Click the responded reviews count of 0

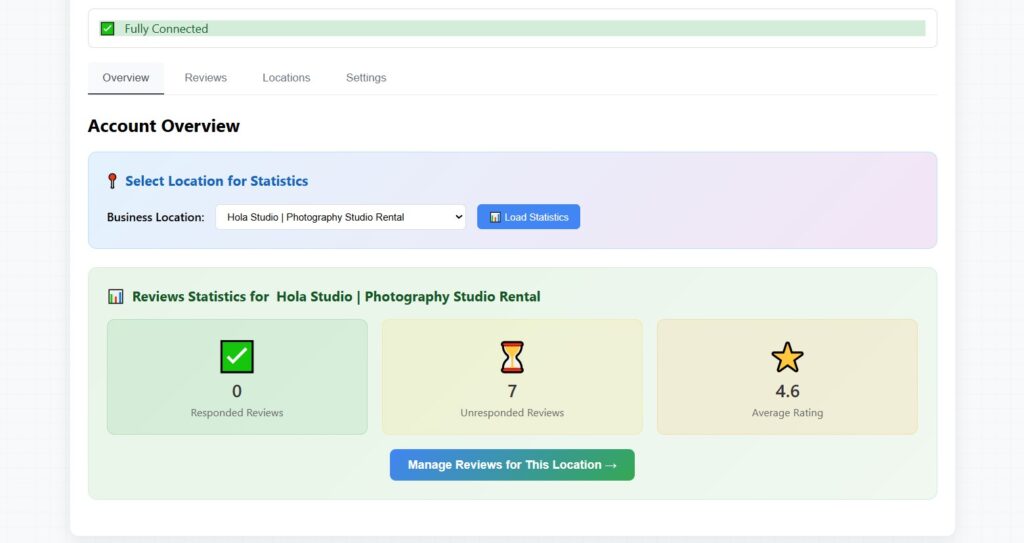[237, 391]
